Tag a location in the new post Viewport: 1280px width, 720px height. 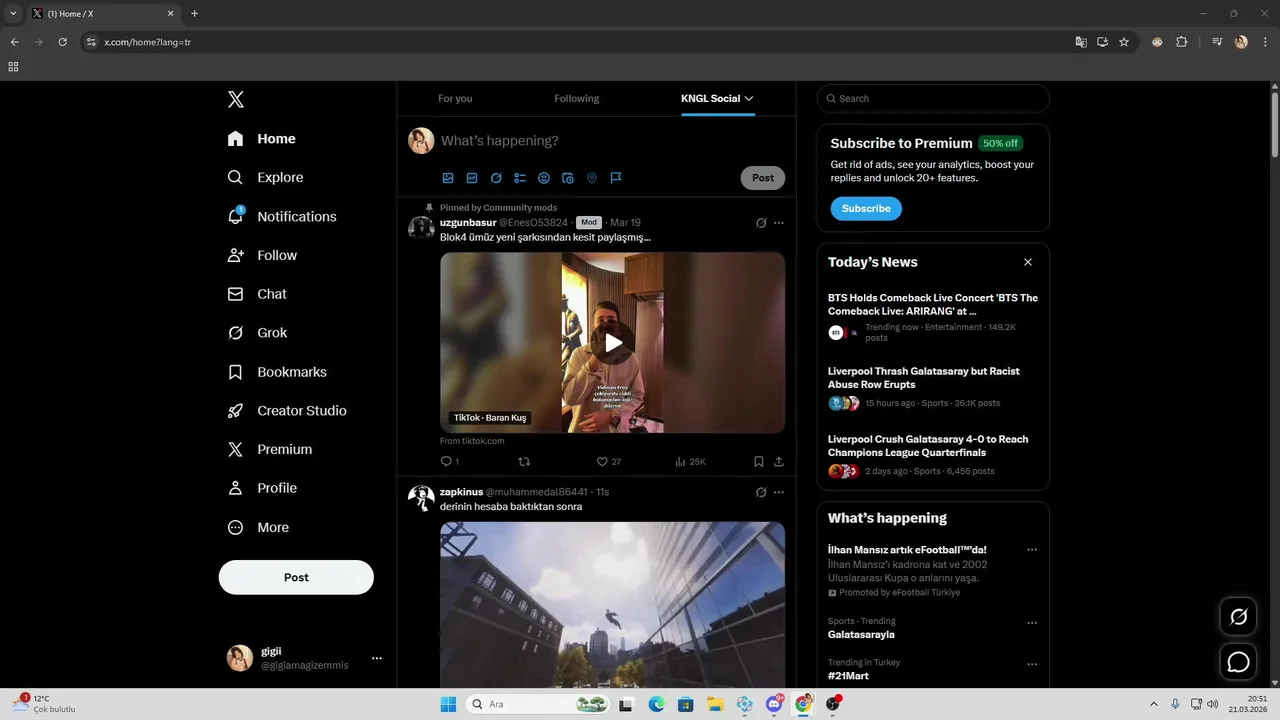point(592,178)
